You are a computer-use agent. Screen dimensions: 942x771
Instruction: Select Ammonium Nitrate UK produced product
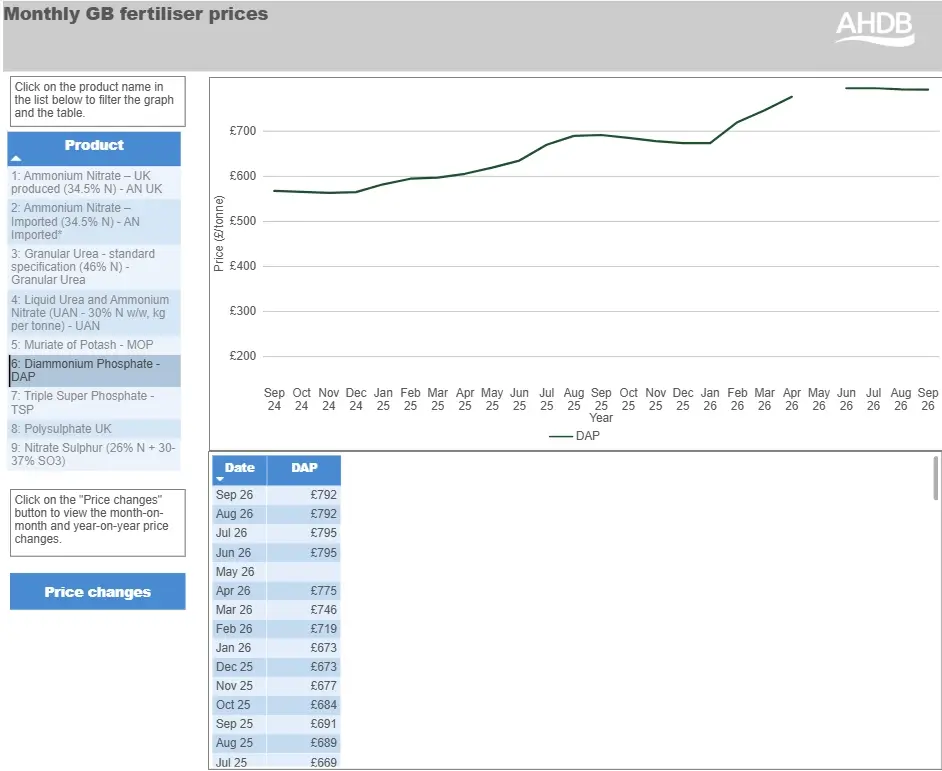(94, 182)
